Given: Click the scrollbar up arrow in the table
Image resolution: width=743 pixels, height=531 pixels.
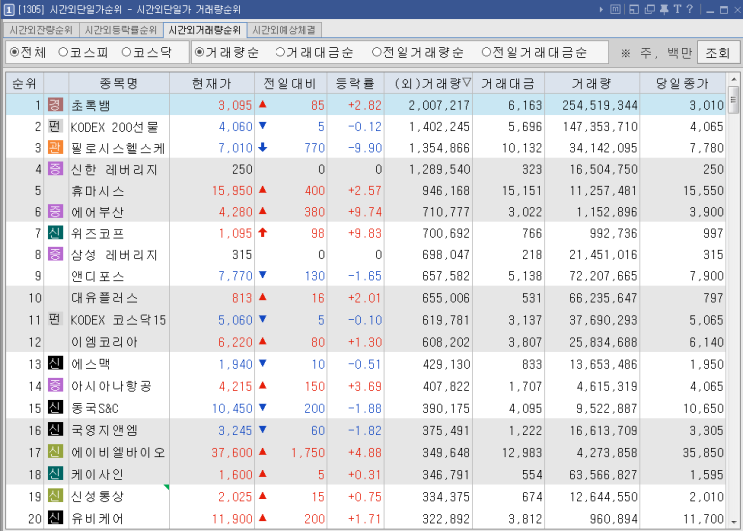Looking at the screenshot, I should (x=734, y=79).
